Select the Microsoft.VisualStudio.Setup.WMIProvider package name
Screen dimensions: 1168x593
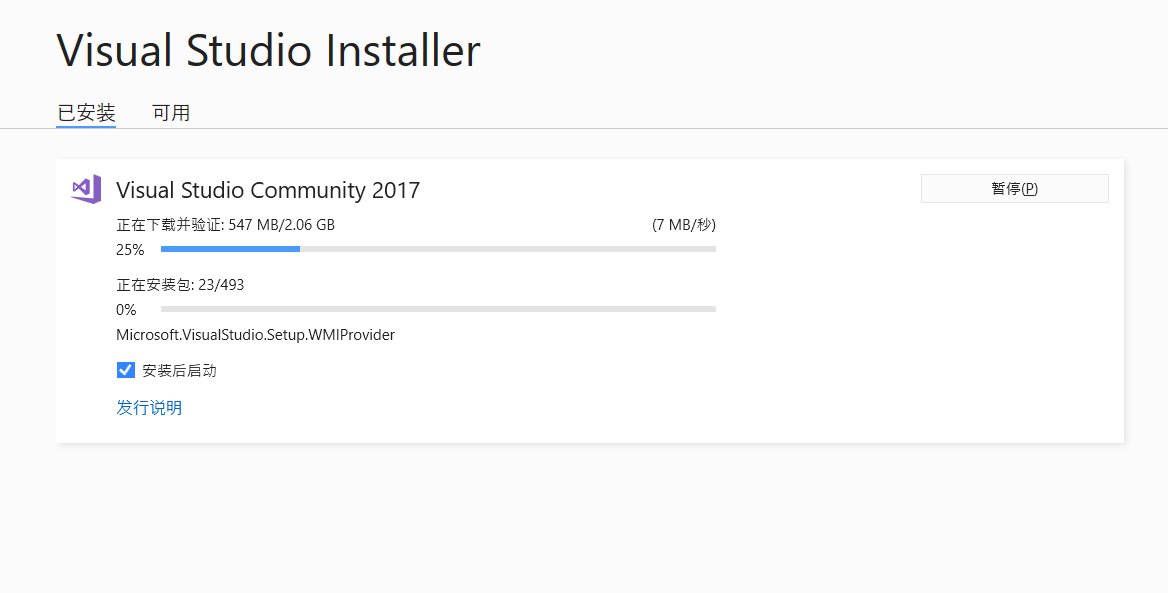click(x=255, y=334)
